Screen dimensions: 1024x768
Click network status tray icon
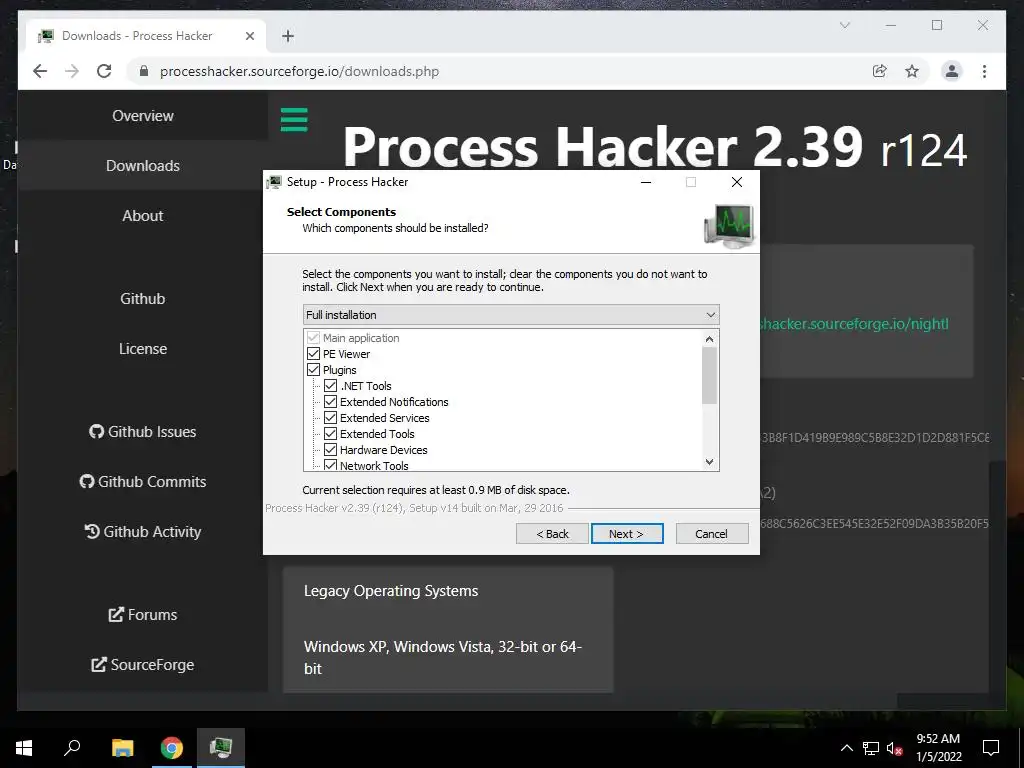tap(871, 748)
